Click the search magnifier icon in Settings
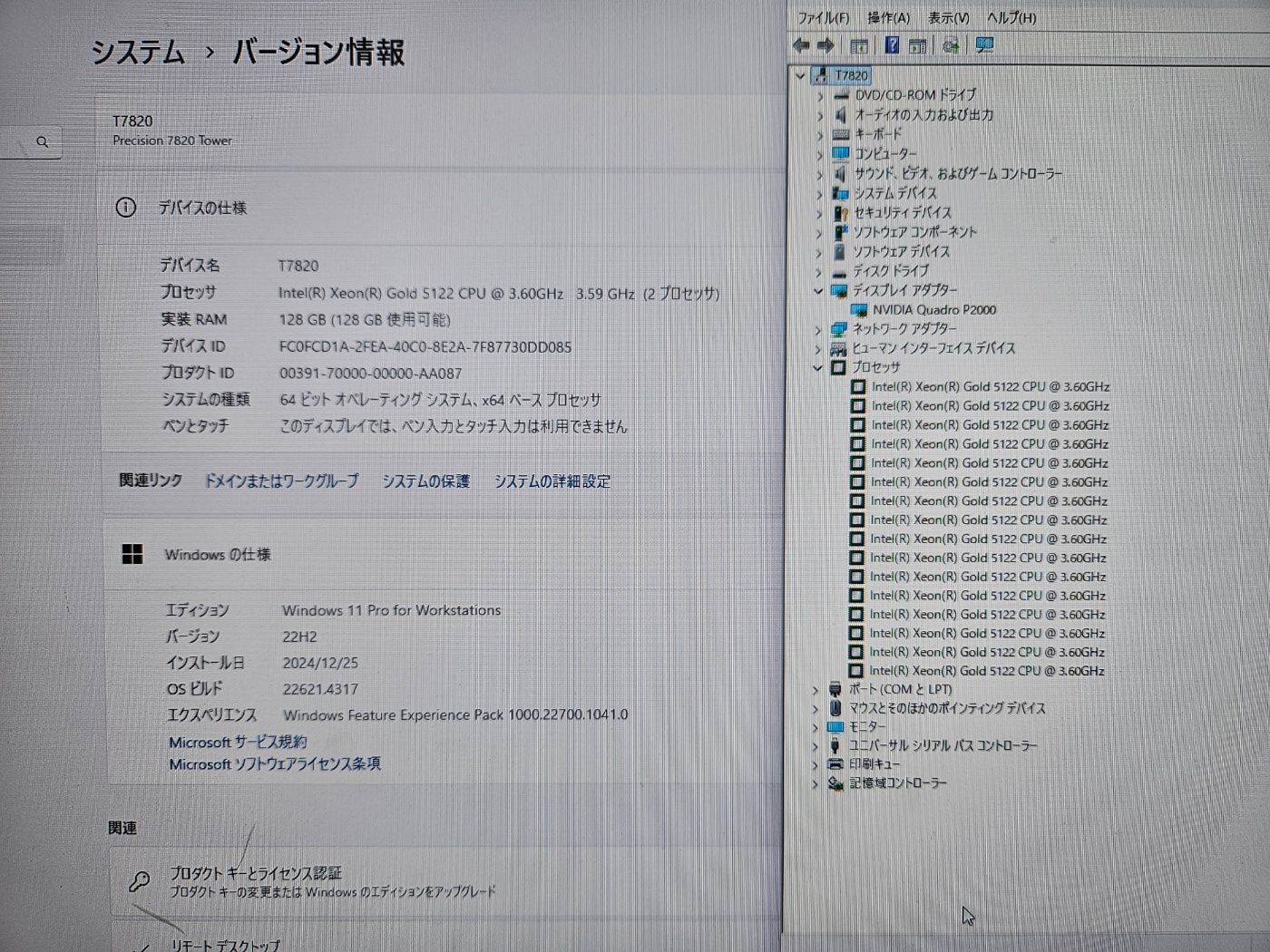 point(43,142)
